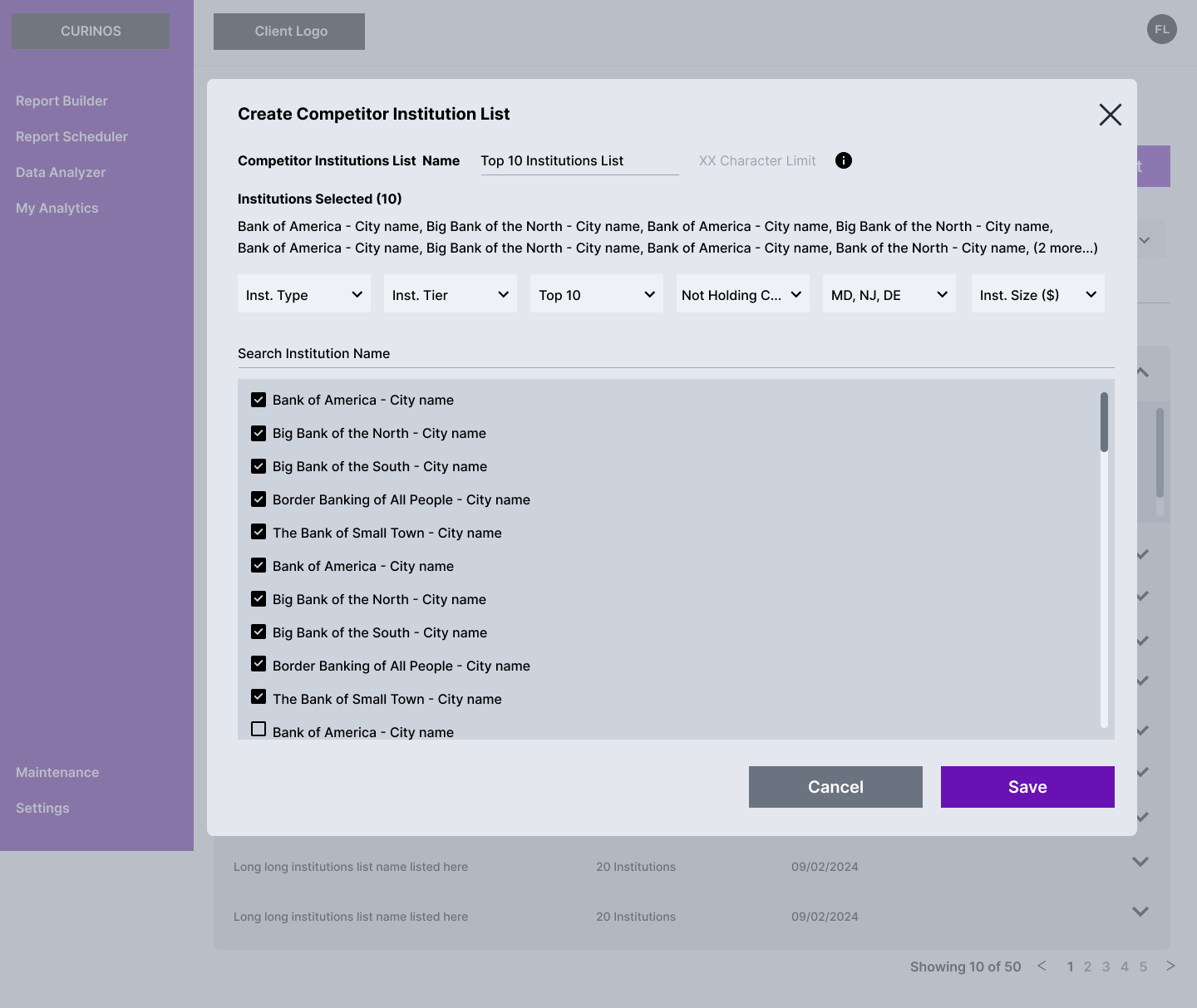The width and height of the screenshot is (1197, 1008).
Task: Focus the Search Institution Name field
Action: pyautogui.click(x=676, y=354)
